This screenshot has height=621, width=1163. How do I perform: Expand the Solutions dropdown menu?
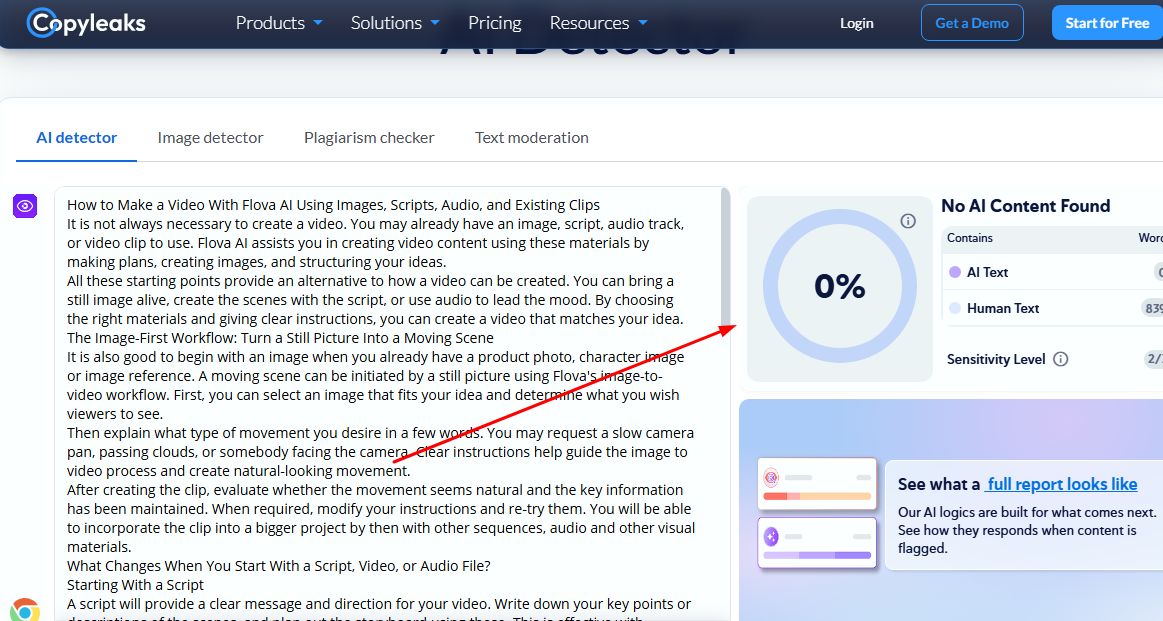tap(395, 23)
